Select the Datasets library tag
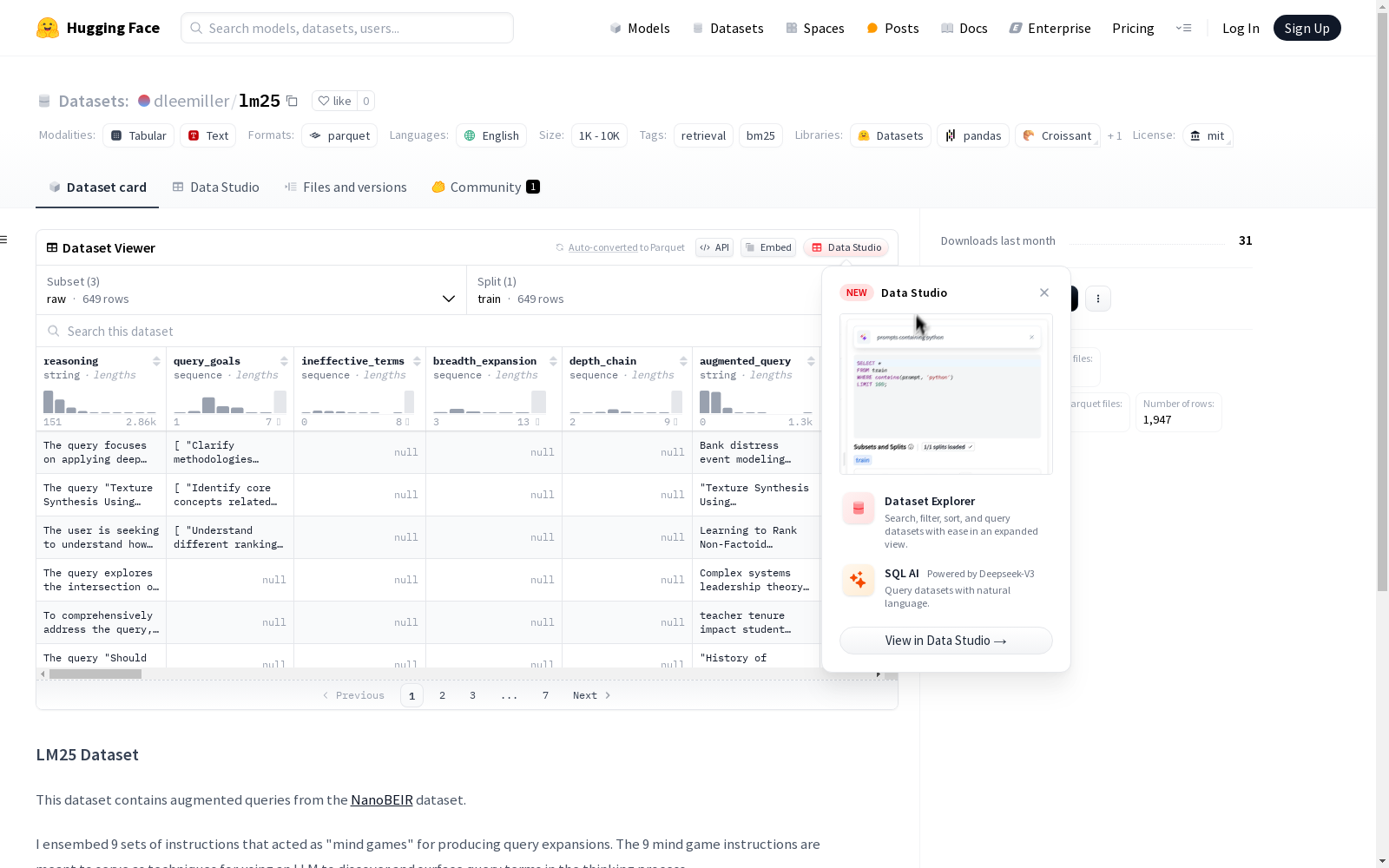This screenshot has width=1389, height=868. click(x=891, y=135)
